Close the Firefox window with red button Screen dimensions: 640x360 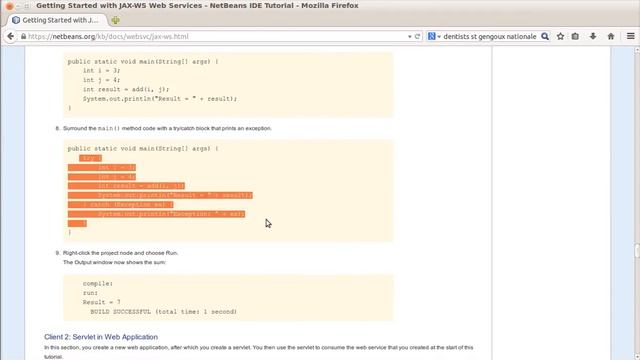point(9,6)
